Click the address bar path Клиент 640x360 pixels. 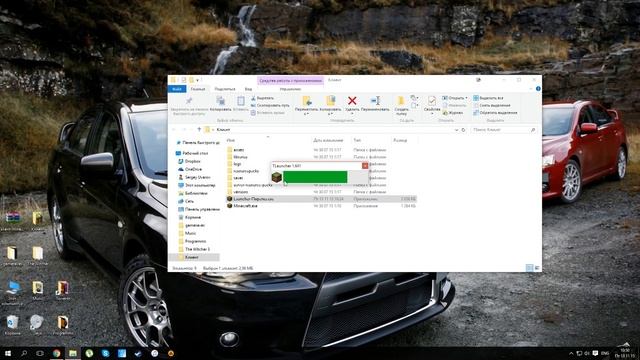coord(223,130)
